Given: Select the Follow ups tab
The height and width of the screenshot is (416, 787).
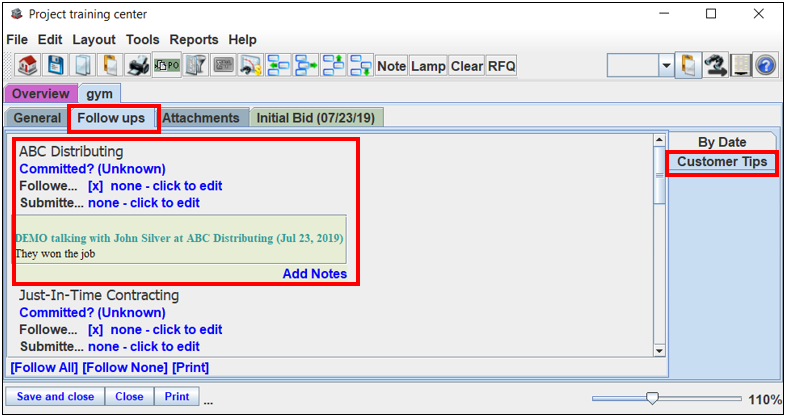Looking at the screenshot, I should pyautogui.click(x=111, y=118).
